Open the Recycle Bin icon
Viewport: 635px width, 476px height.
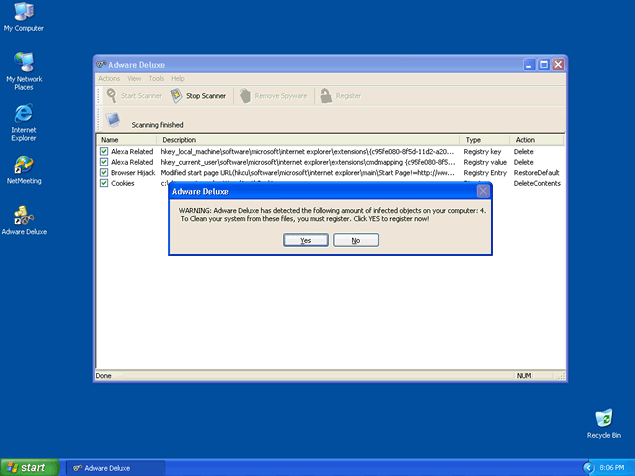pyautogui.click(x=603, y=418)
